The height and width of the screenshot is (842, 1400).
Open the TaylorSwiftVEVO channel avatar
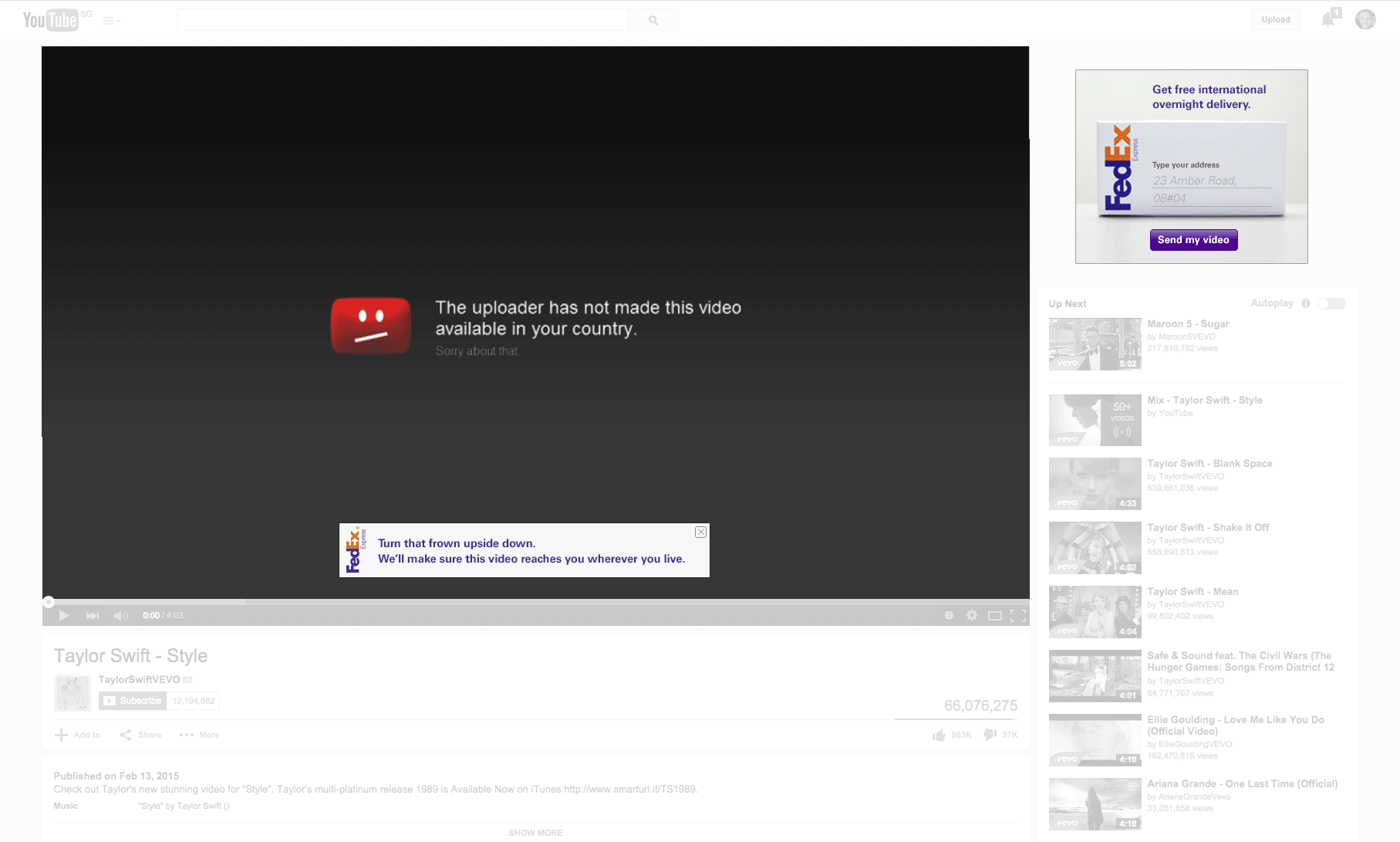pyautogui.click(x=73, y=692)
